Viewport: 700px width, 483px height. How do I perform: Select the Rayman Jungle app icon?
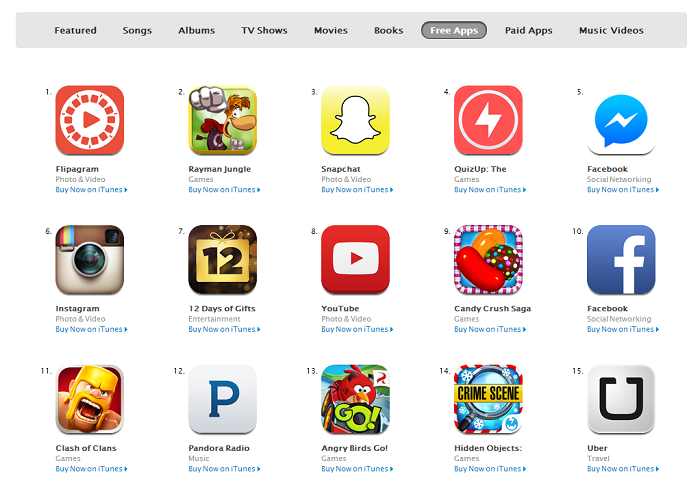pos(222,120)
